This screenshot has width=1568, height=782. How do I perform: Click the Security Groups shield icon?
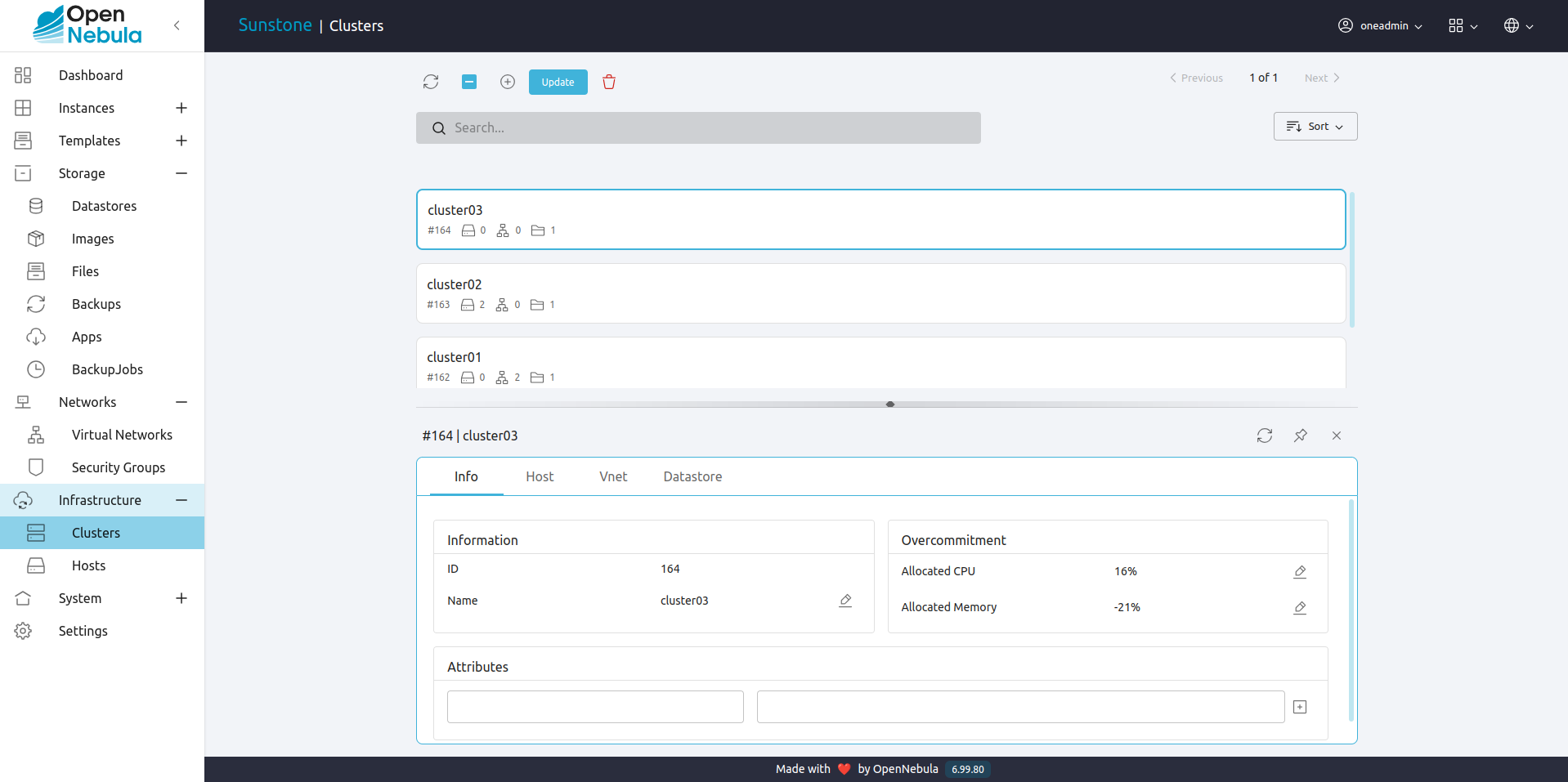(36, 467)
